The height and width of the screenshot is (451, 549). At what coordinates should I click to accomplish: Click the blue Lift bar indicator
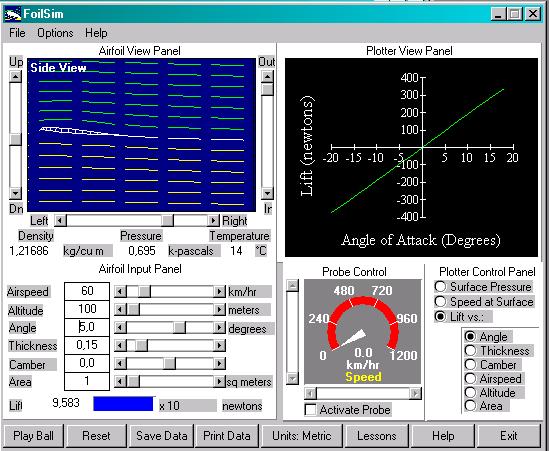click(x=123, y=404)
